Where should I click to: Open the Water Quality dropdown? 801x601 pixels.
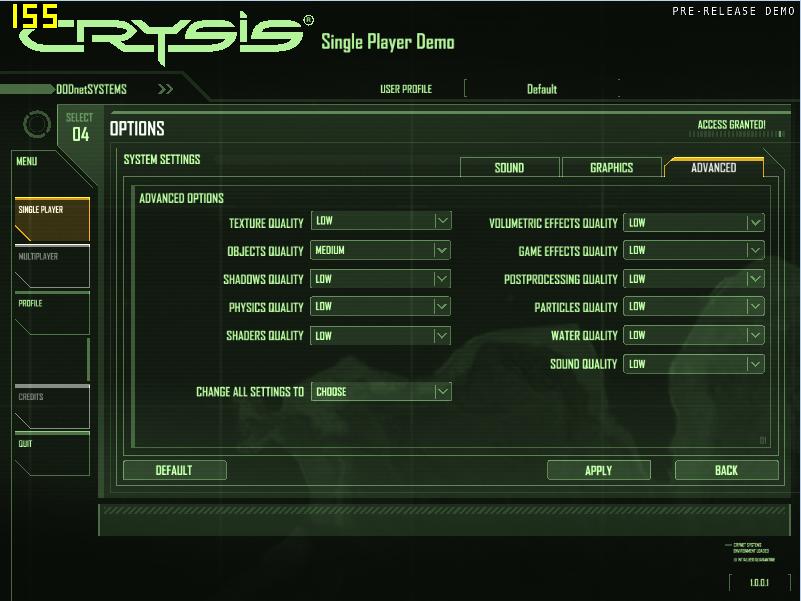[x=694, y=335]
